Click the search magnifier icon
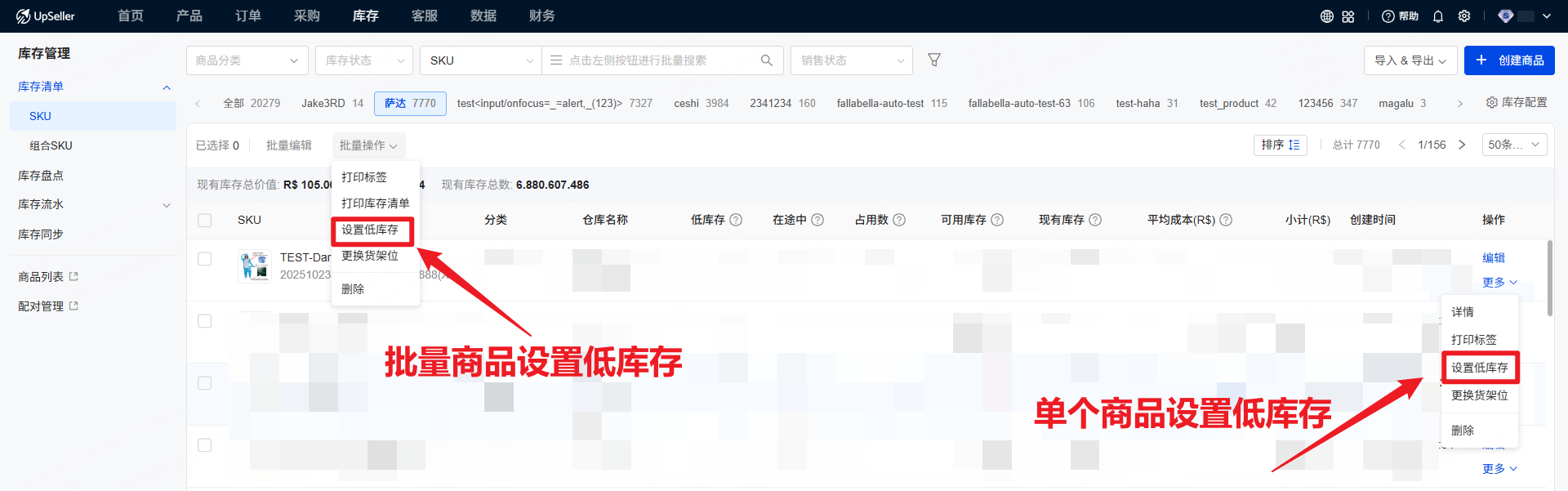Screen dimensions: 1568x491 click(766, 60)
